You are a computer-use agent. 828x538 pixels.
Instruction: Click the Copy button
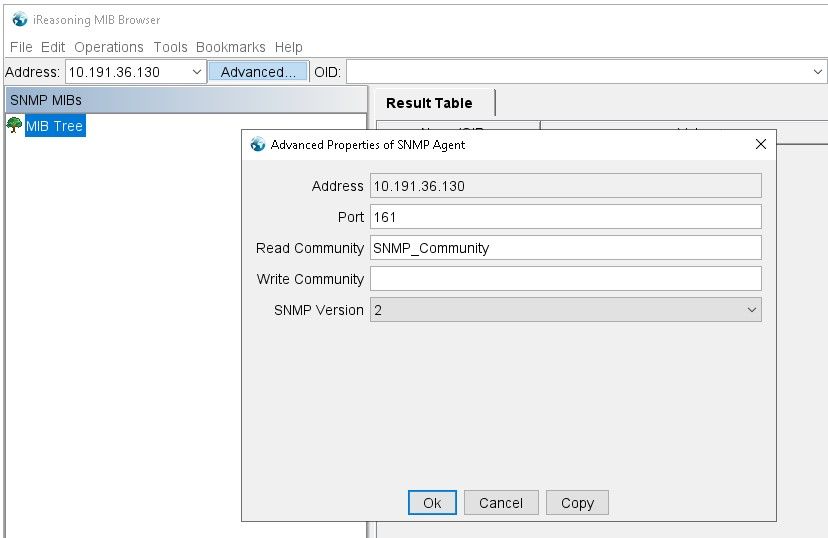pos(577,503)
